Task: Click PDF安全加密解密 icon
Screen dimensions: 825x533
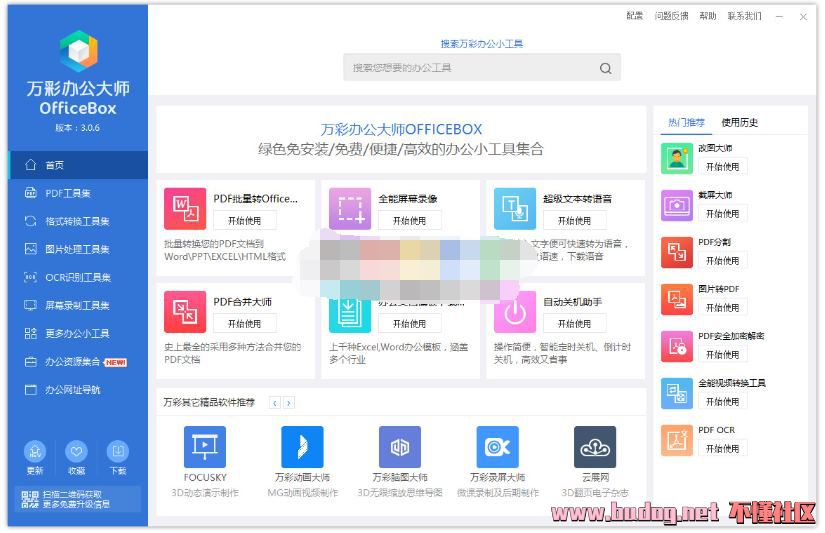Action: tap(677, 346)
